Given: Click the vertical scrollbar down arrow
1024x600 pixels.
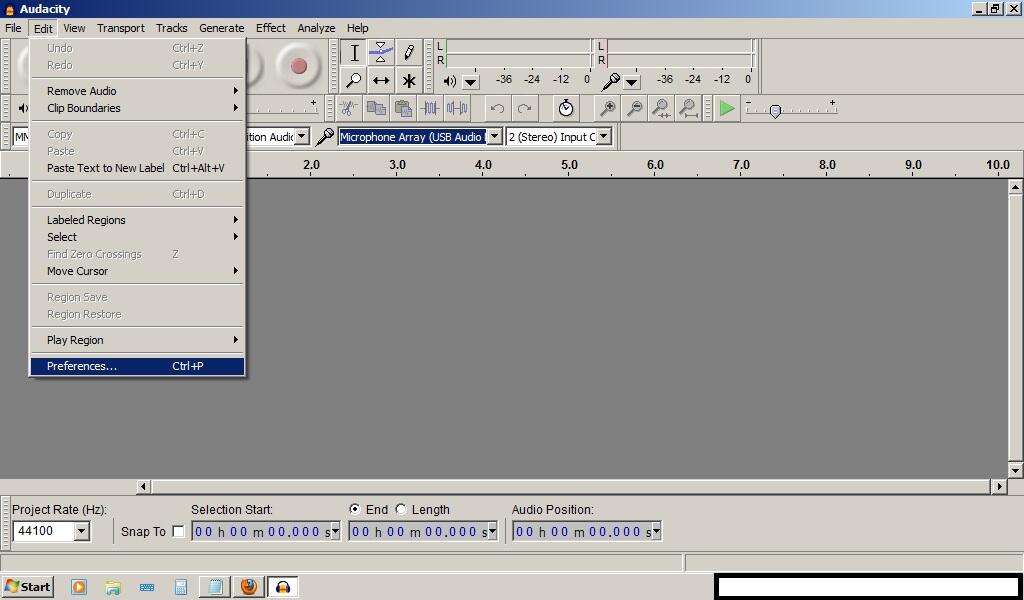Looking at the screenshot, I should [x=1015, y=470].
